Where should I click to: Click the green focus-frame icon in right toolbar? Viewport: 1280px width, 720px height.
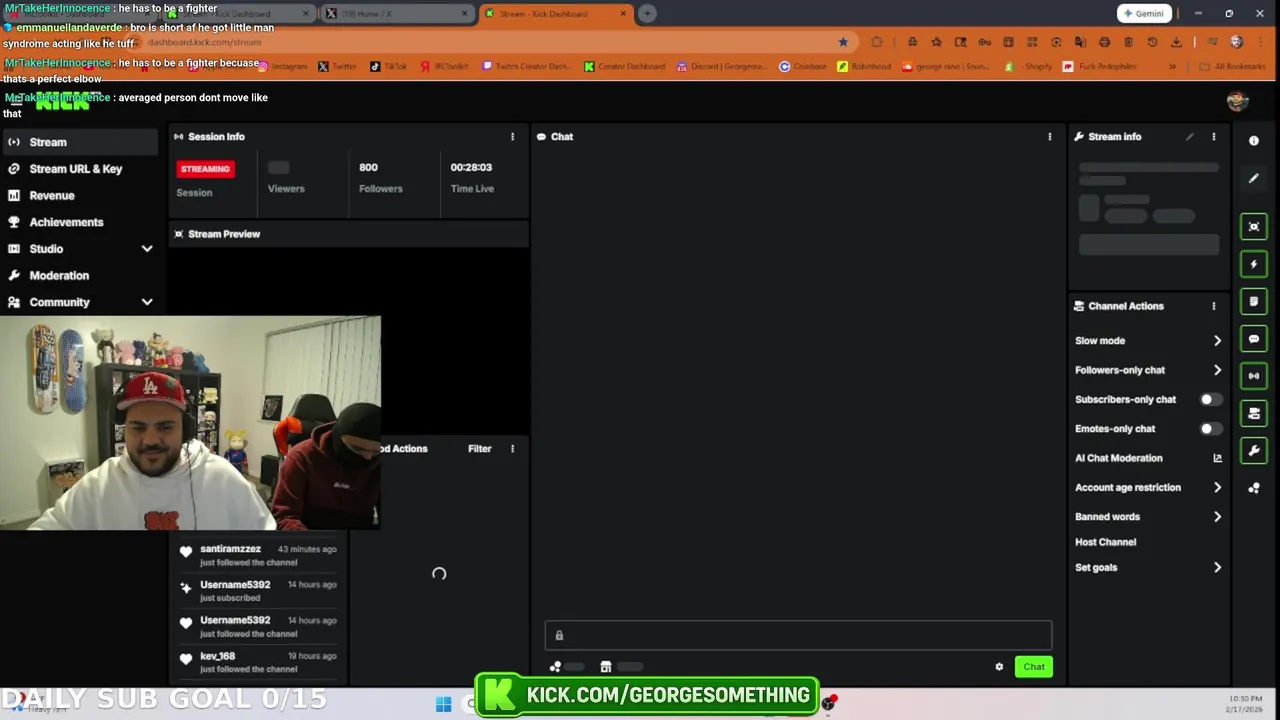click(x=1254, y=227)
